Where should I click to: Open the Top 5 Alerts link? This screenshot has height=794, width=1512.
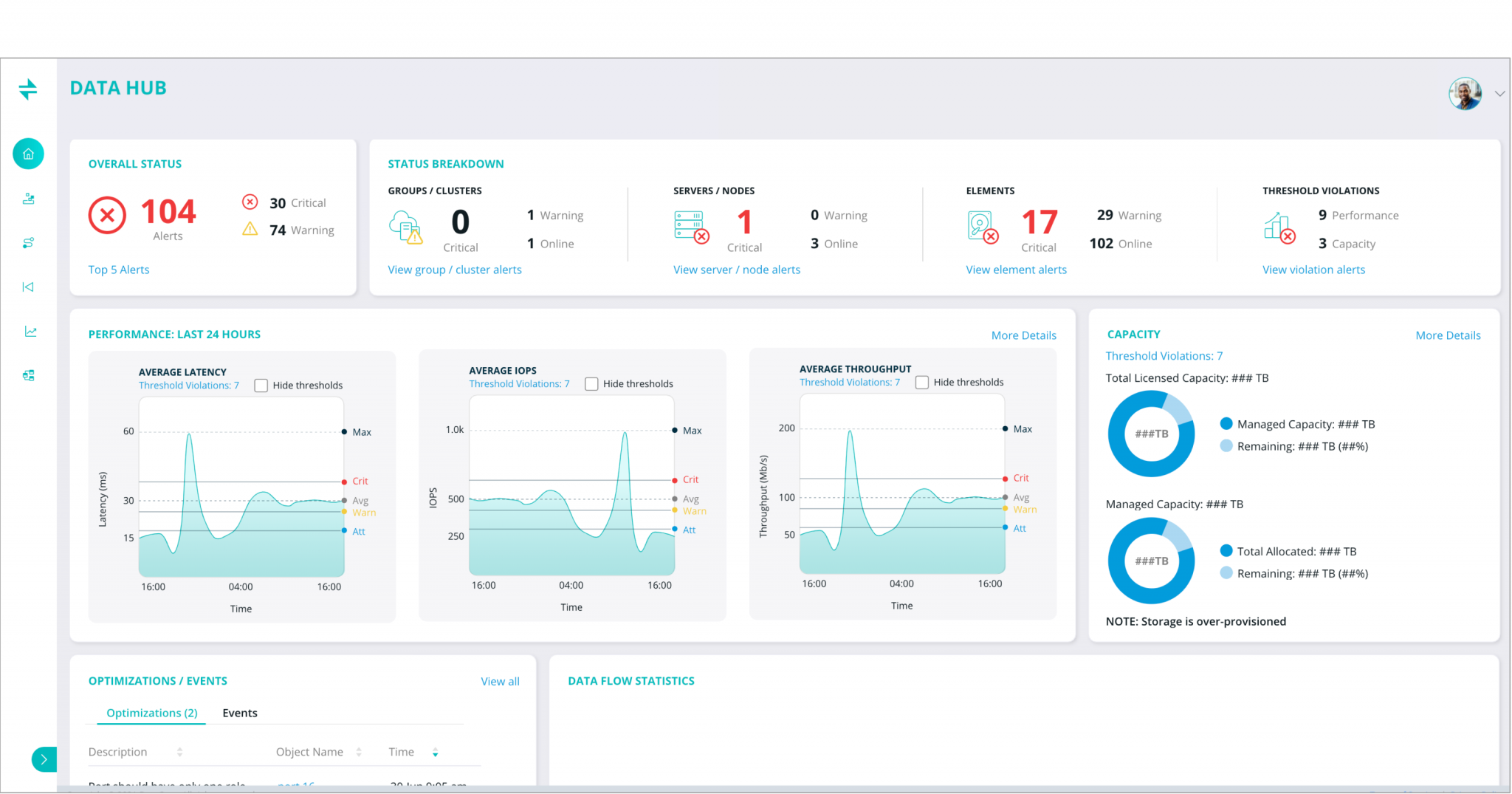coord(119,270)
